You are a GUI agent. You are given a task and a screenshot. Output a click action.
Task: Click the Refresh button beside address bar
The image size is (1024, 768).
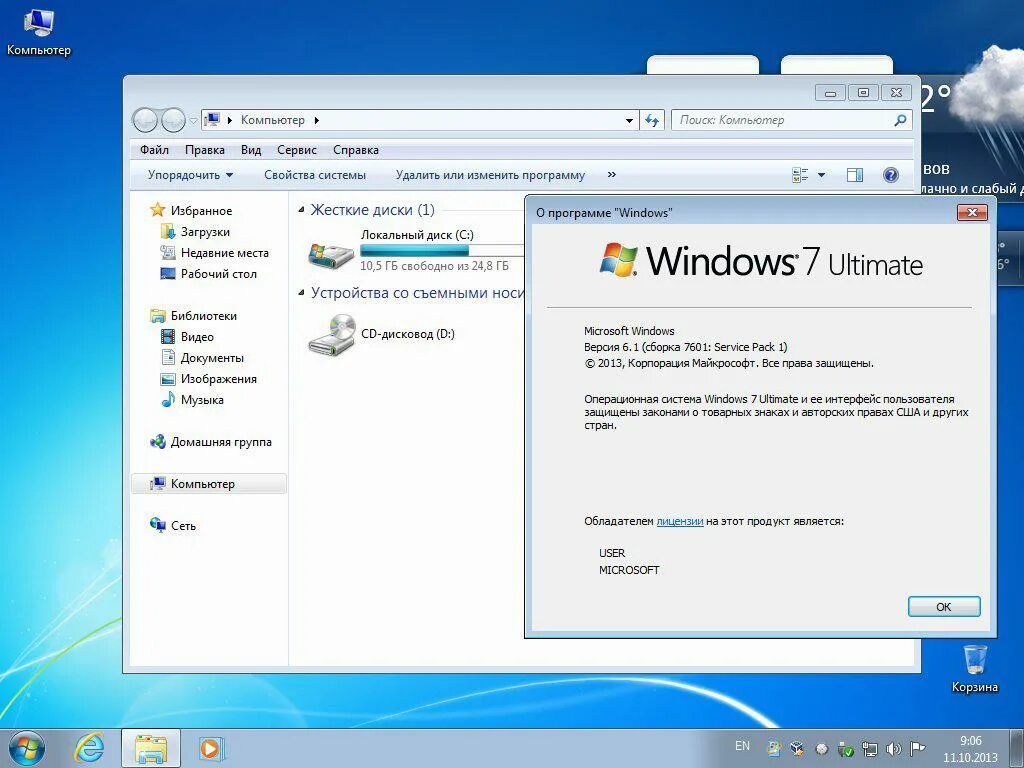click(652, 120)
